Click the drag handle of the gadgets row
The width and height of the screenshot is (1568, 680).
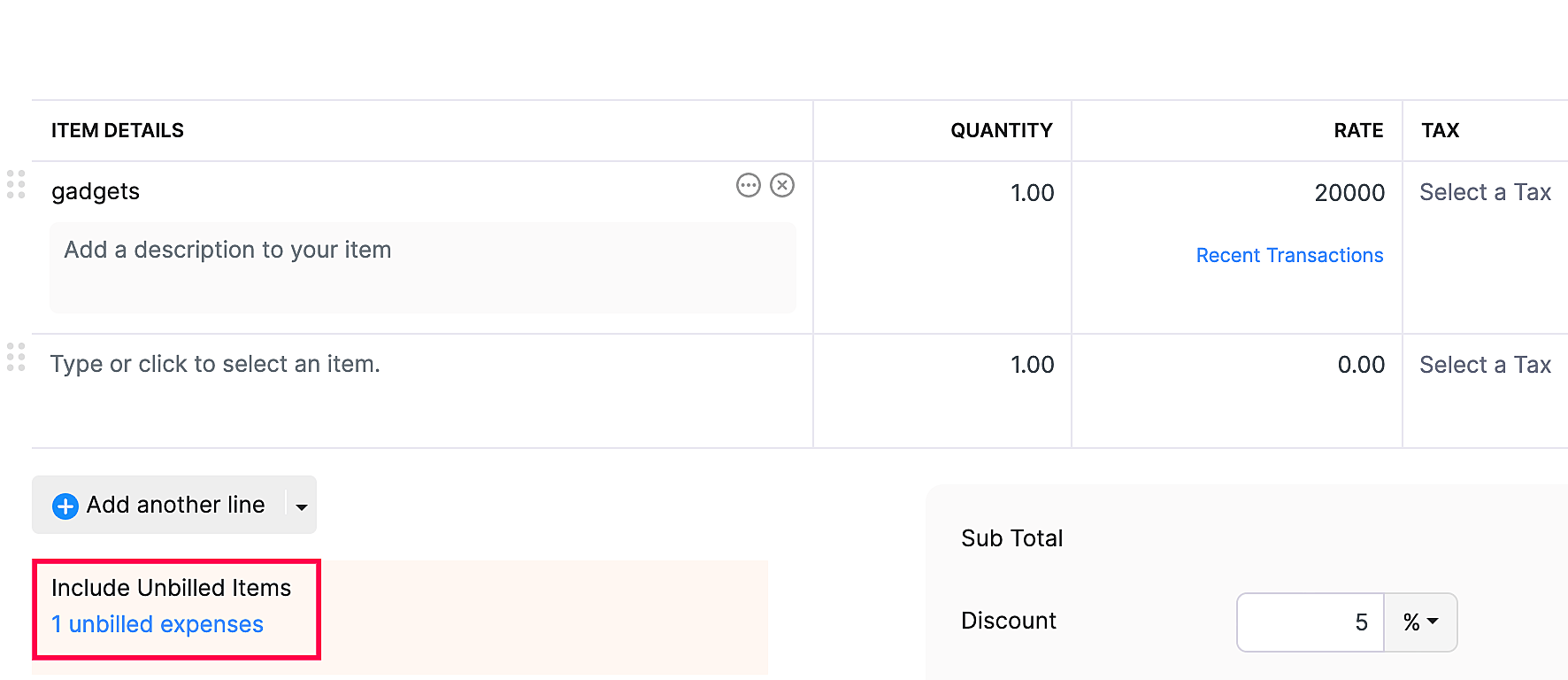coord(15,186)
